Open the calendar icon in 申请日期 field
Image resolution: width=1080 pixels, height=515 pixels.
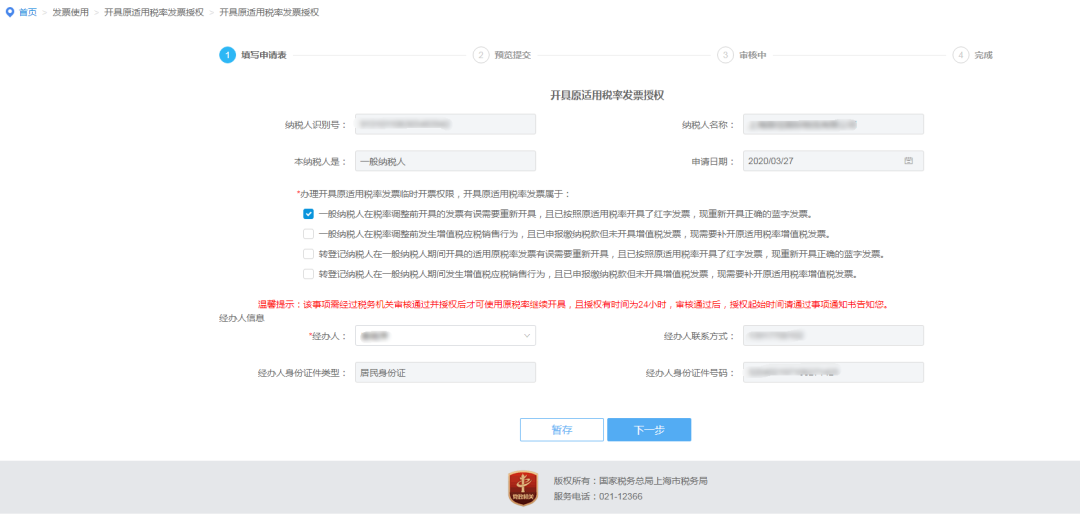point(908,160)
